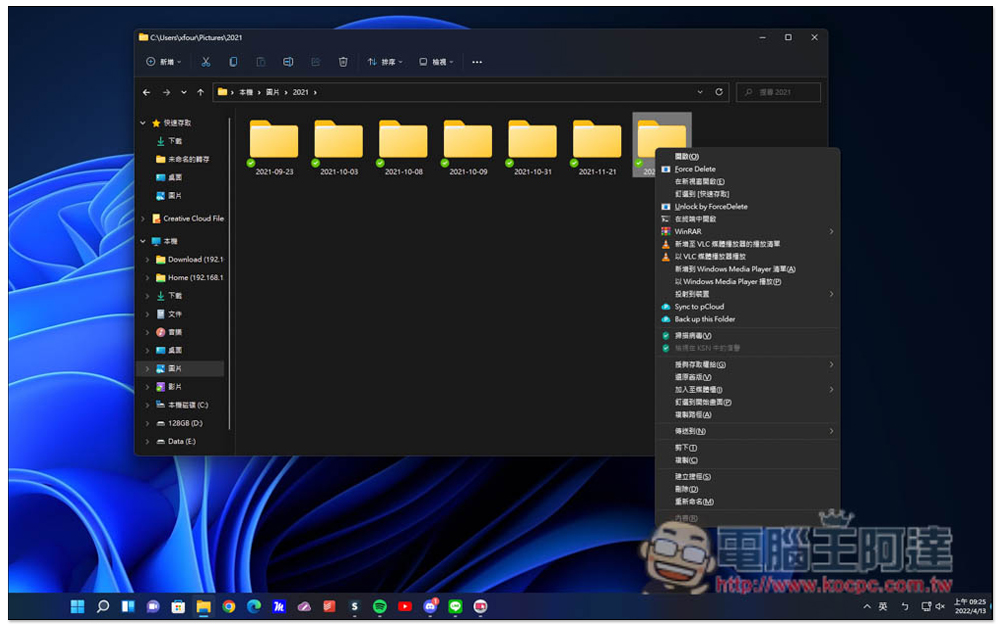Click 本機 segment in address breadcrumb

coord(246,92)
